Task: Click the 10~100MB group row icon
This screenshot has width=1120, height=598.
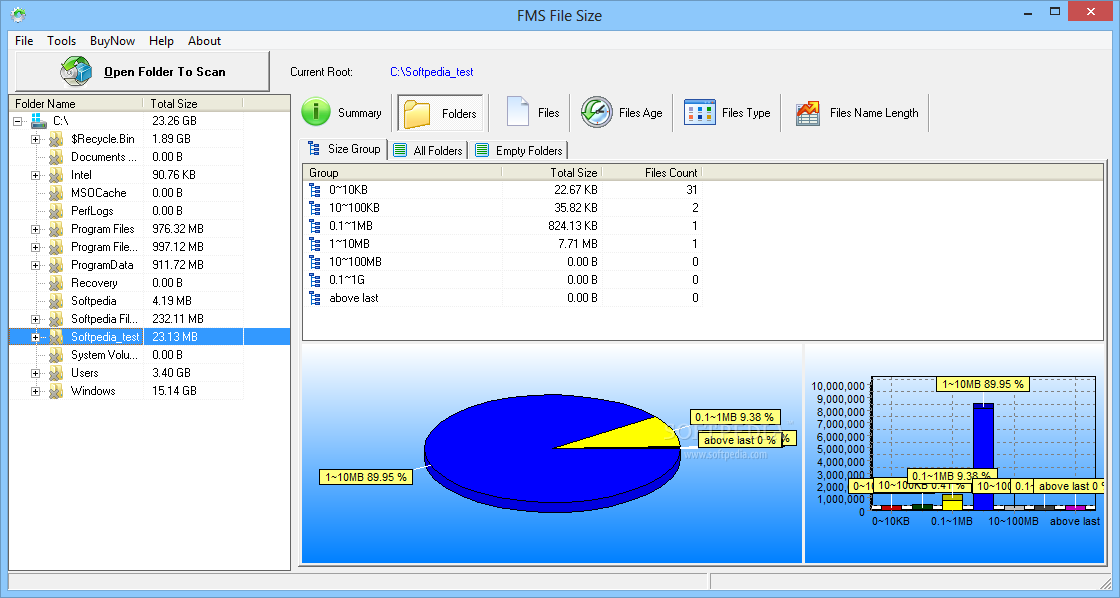Action: tap(315, 262)
